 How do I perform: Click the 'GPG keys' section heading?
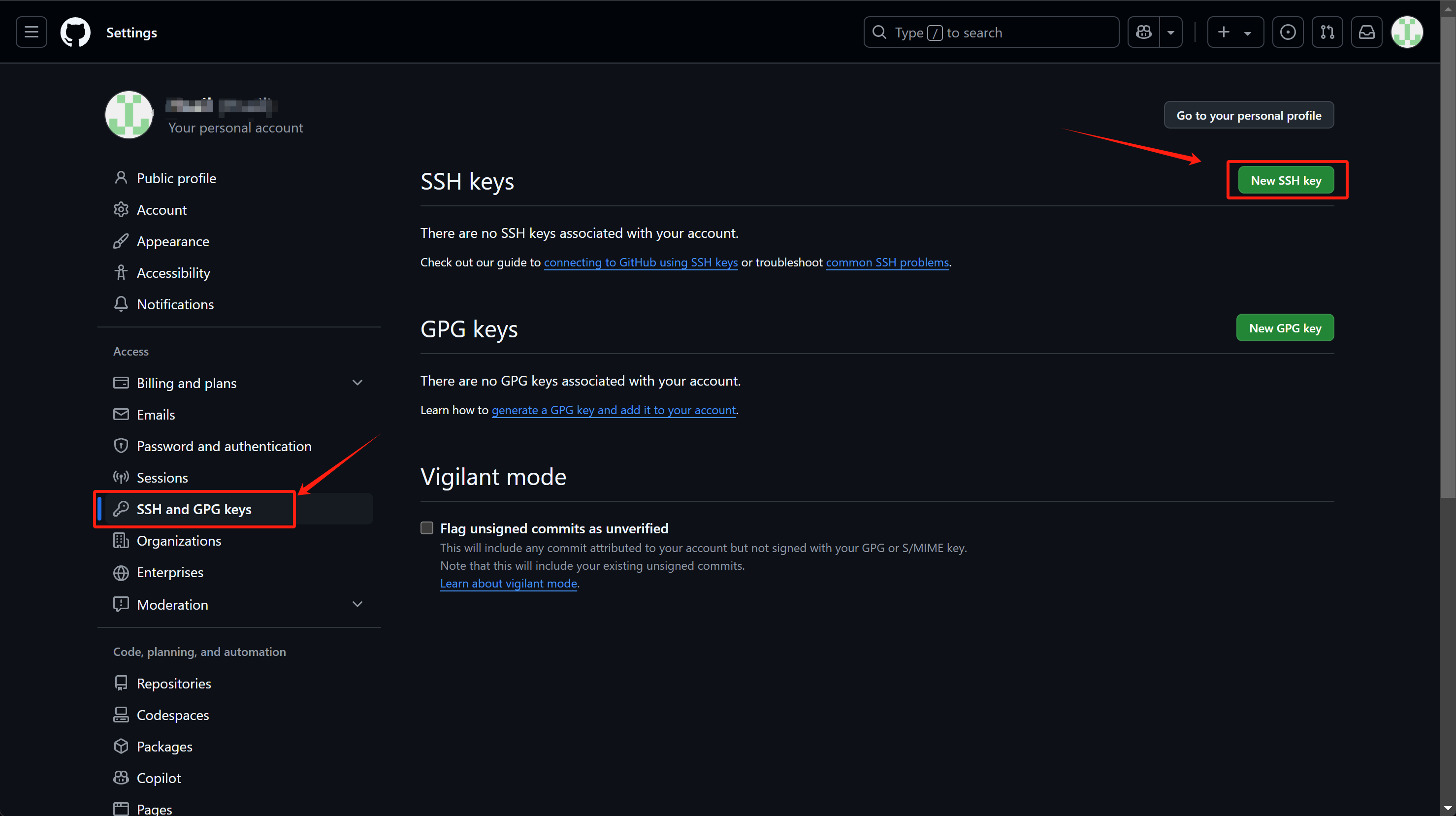469,329
